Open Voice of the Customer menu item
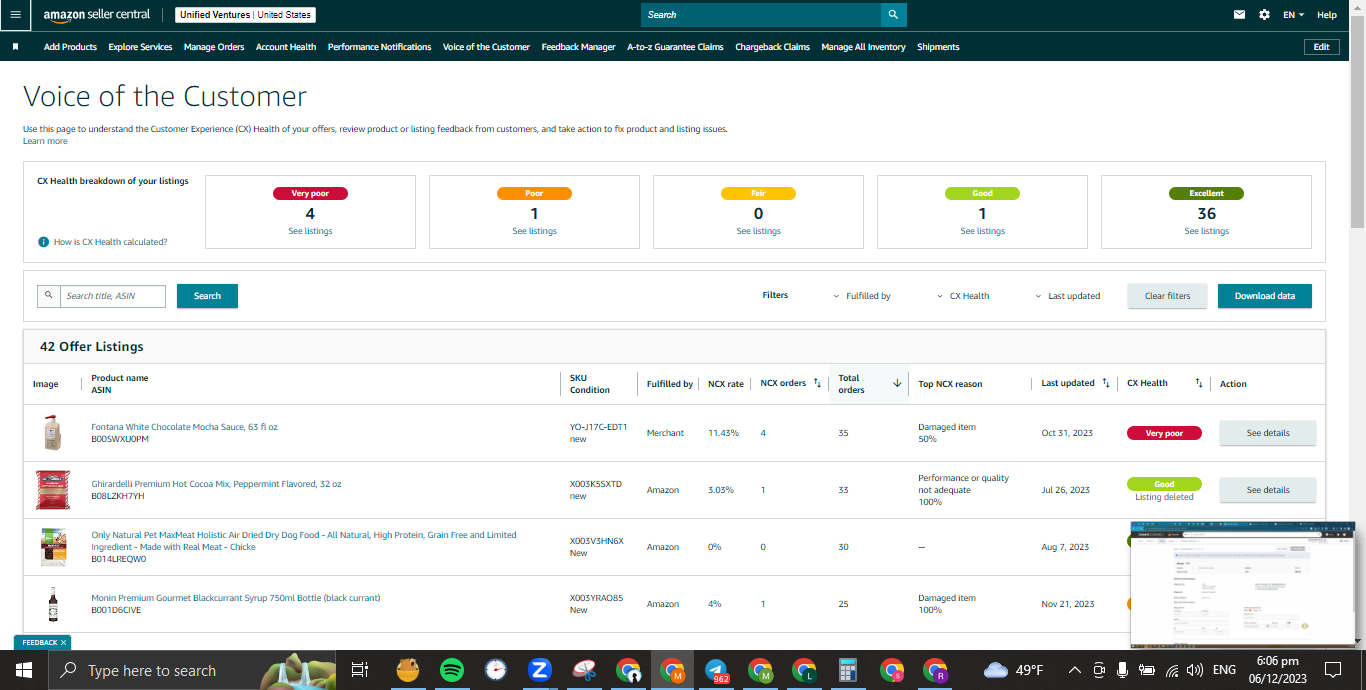 486,47
